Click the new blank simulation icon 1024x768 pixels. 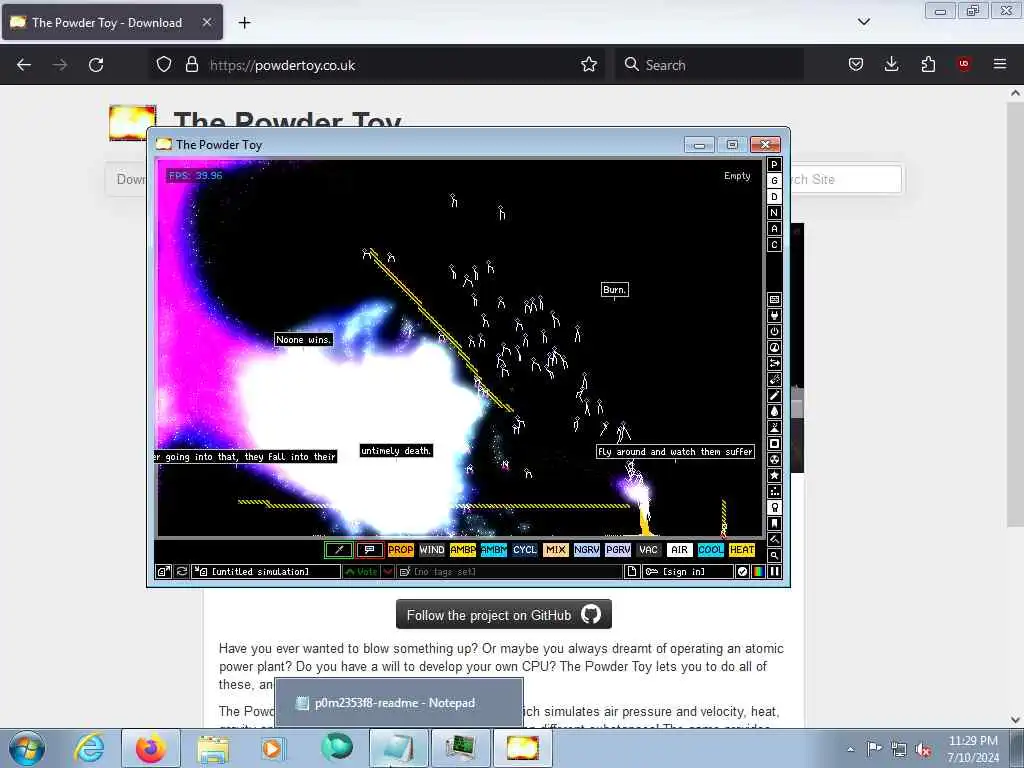(632, 571)
